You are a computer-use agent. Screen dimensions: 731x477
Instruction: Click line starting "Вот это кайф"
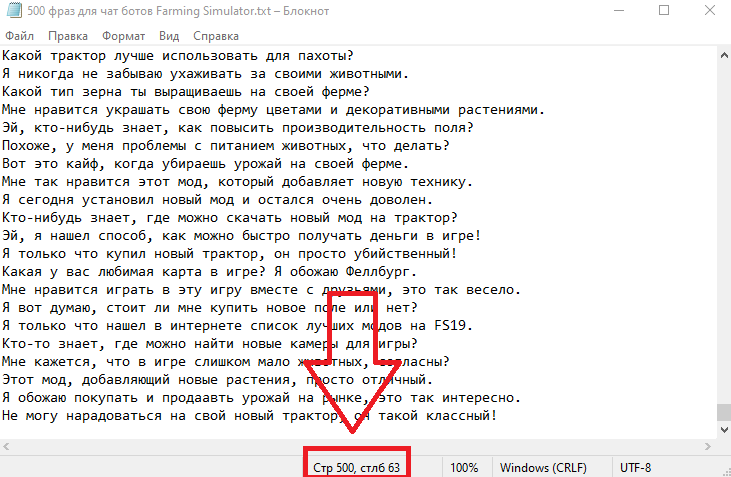(x=205, y=164)
